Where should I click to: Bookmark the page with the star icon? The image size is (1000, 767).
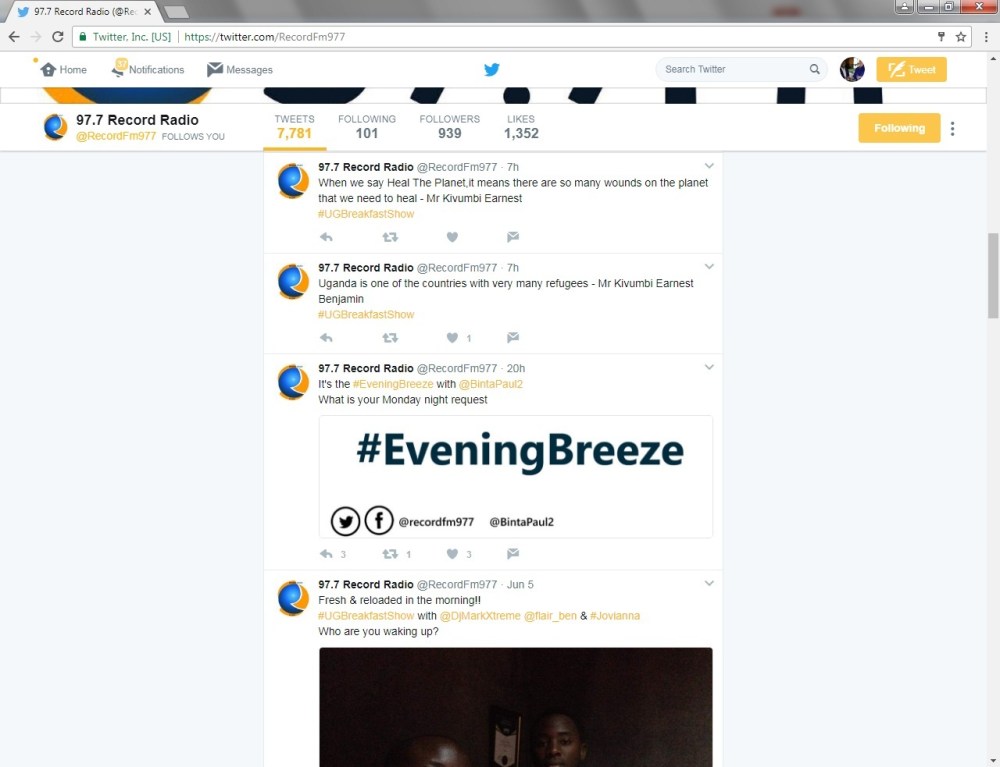click(960, 37)
